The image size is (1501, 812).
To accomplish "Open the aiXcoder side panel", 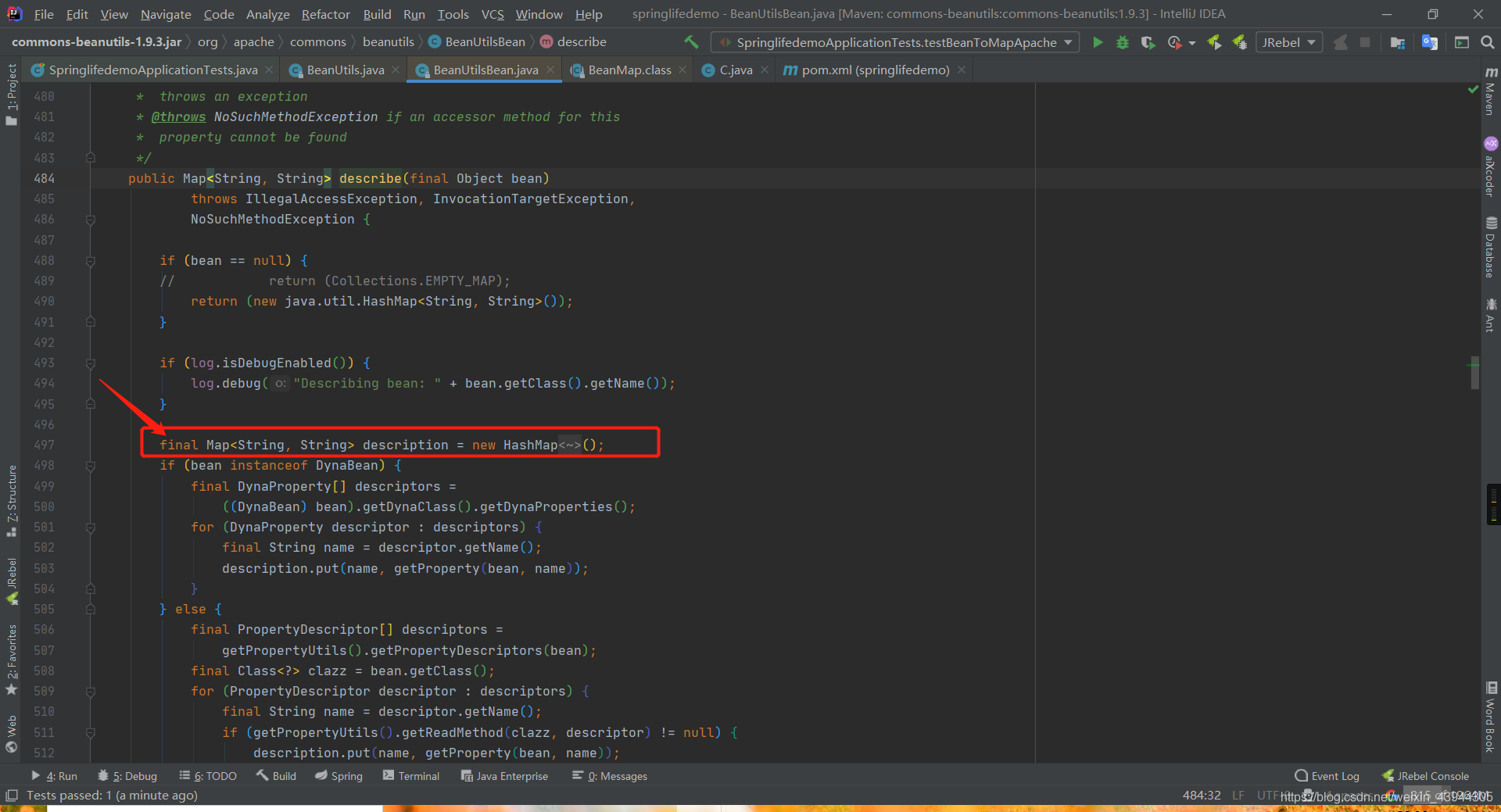I will 1491,167.
